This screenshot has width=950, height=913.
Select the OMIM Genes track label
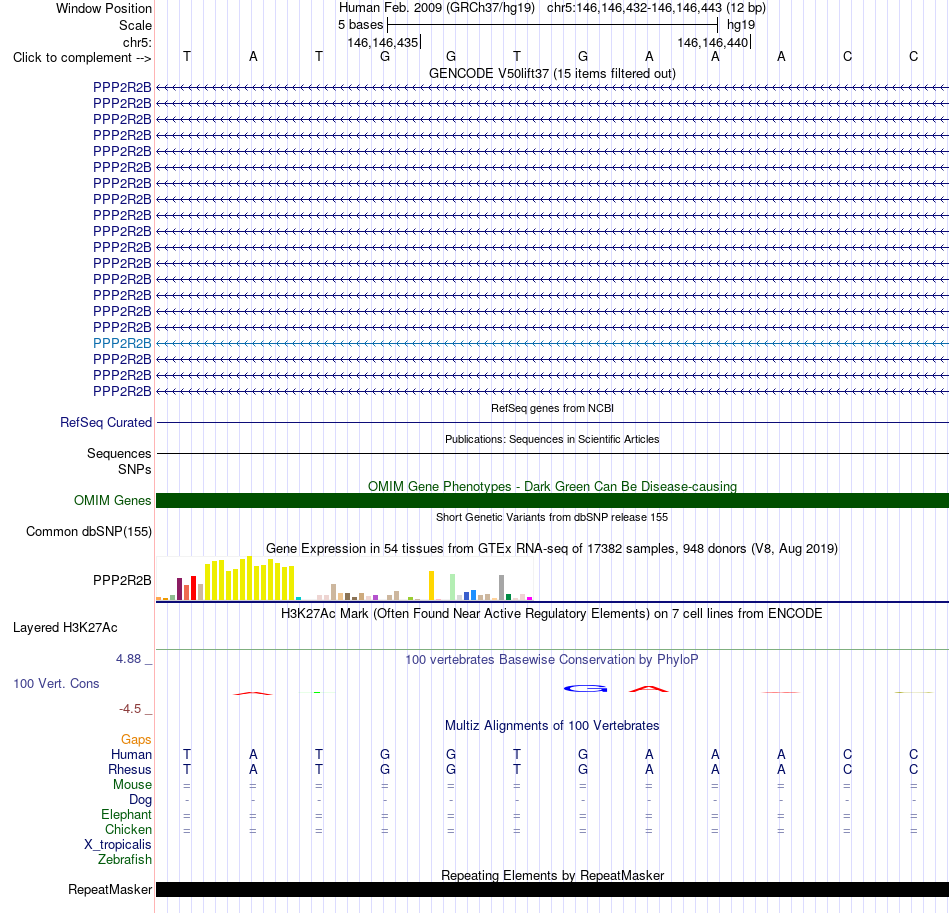pyautogui.click(x=112, y=500)
